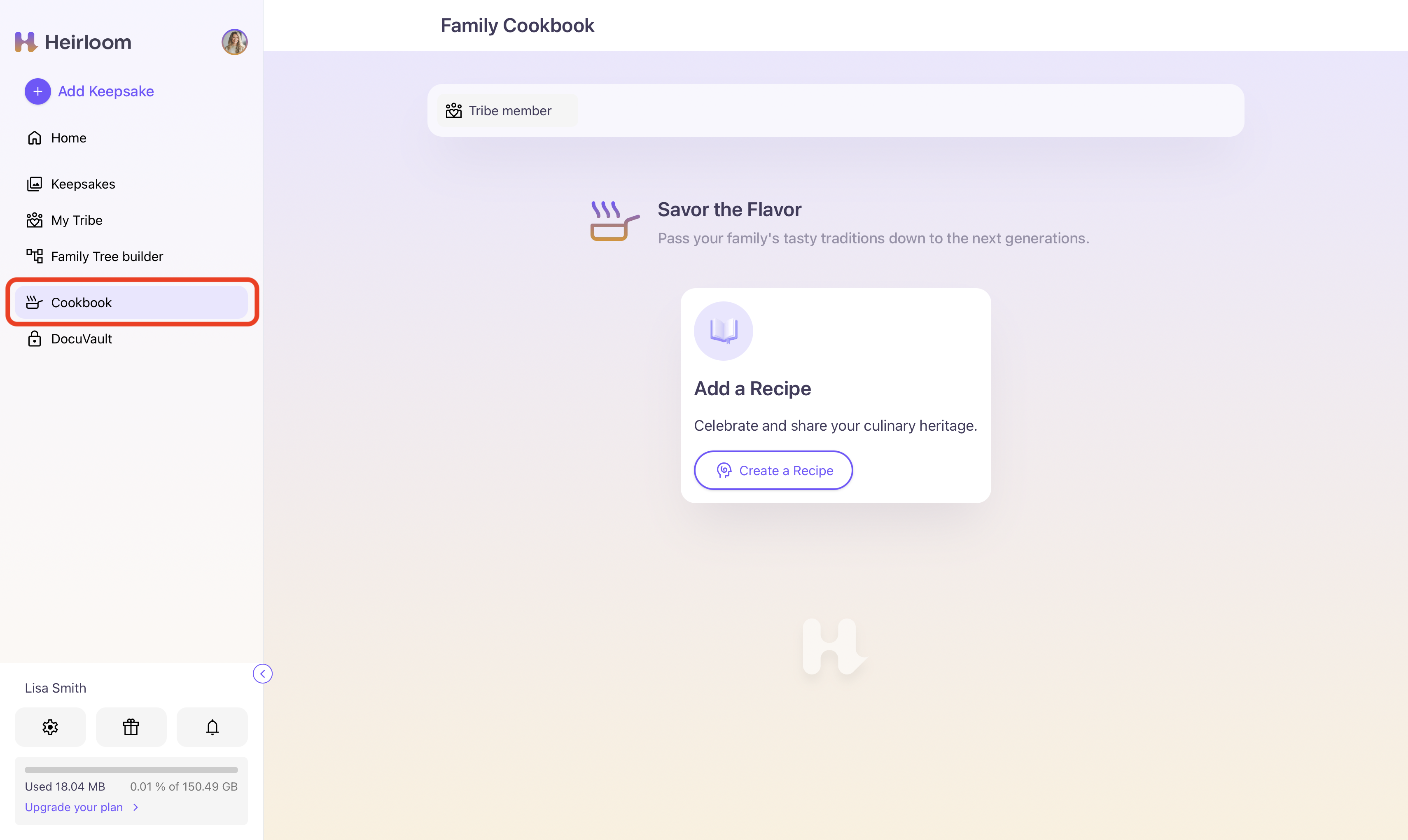This screenshot has height=840, width=1408.
Task: Open the Family Tree builder
Action: click(x=106, y=257)
